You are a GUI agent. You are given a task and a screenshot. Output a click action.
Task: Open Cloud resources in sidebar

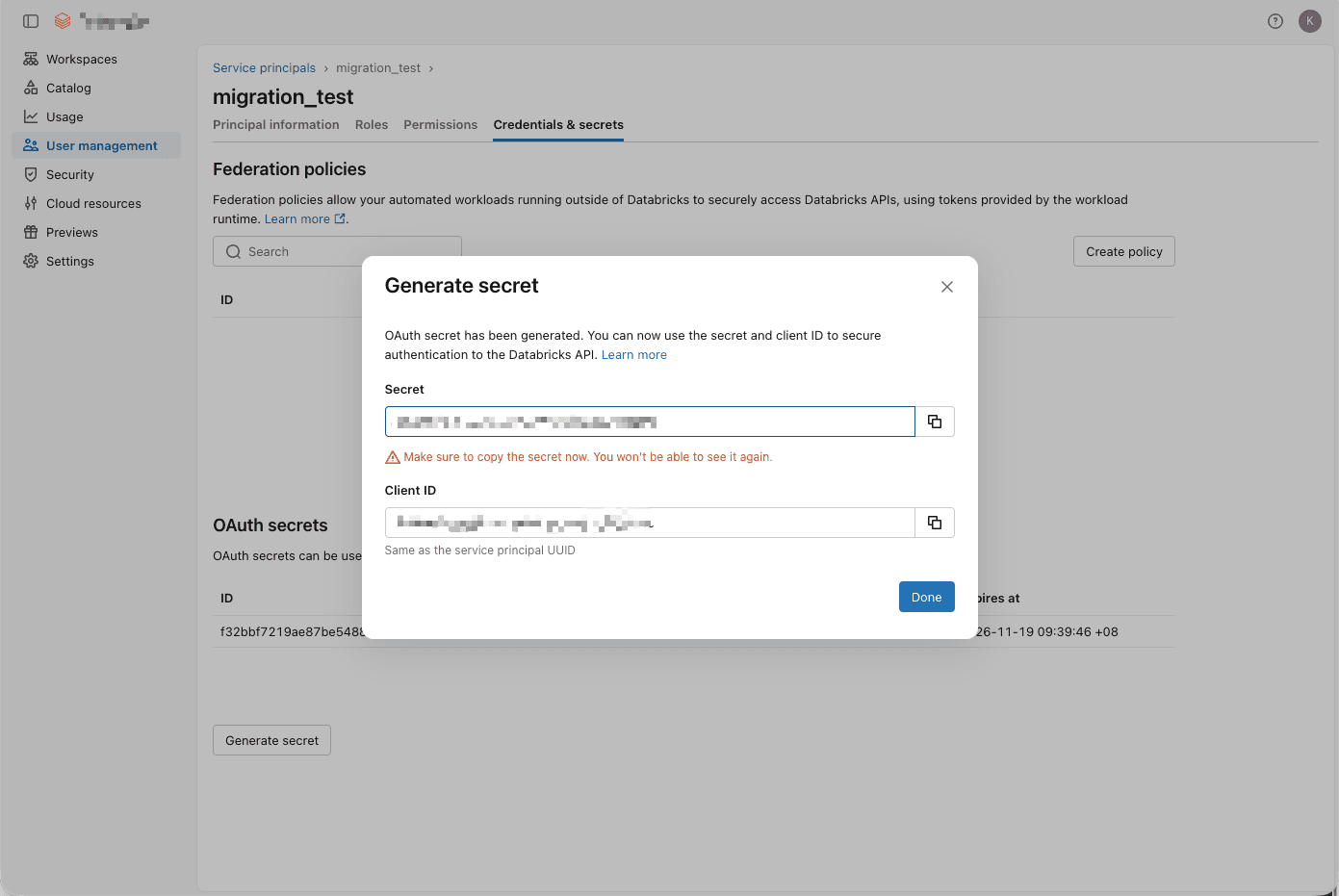(x=96, y=203)
